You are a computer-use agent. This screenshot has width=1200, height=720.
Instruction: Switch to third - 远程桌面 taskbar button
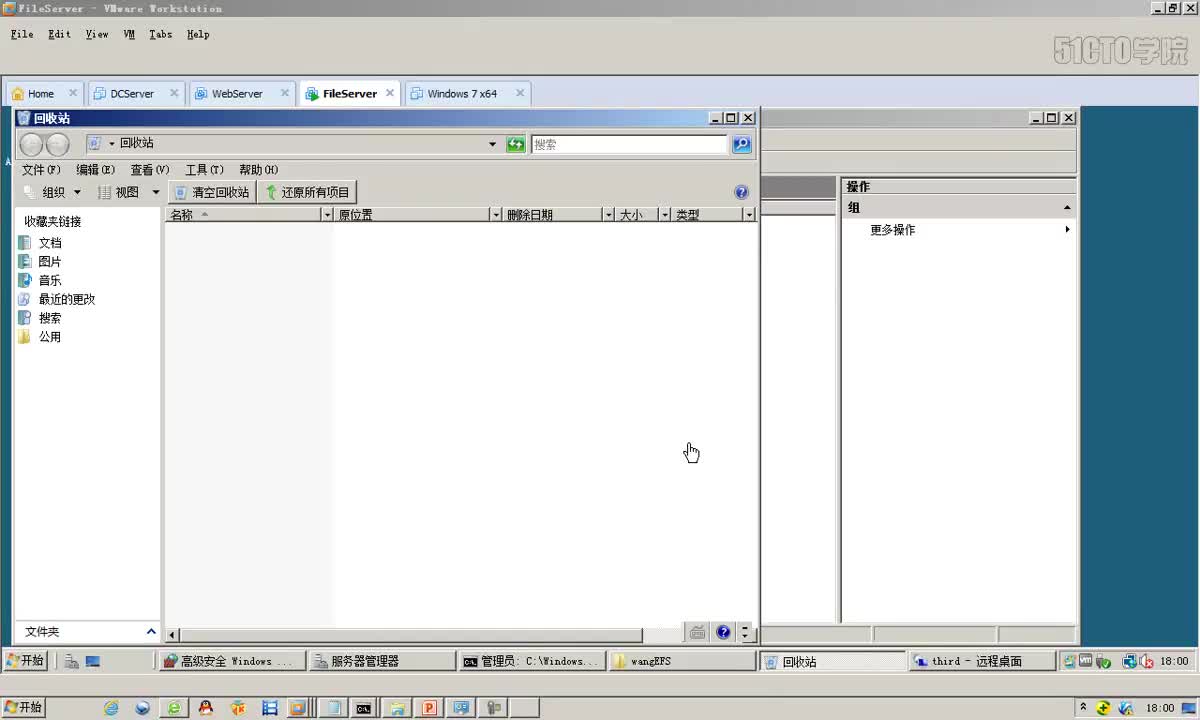[x=981, y=661]
